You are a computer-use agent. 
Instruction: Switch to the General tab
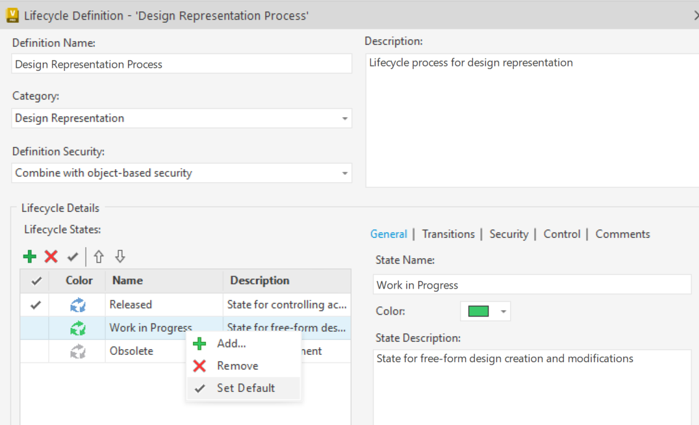389,234
